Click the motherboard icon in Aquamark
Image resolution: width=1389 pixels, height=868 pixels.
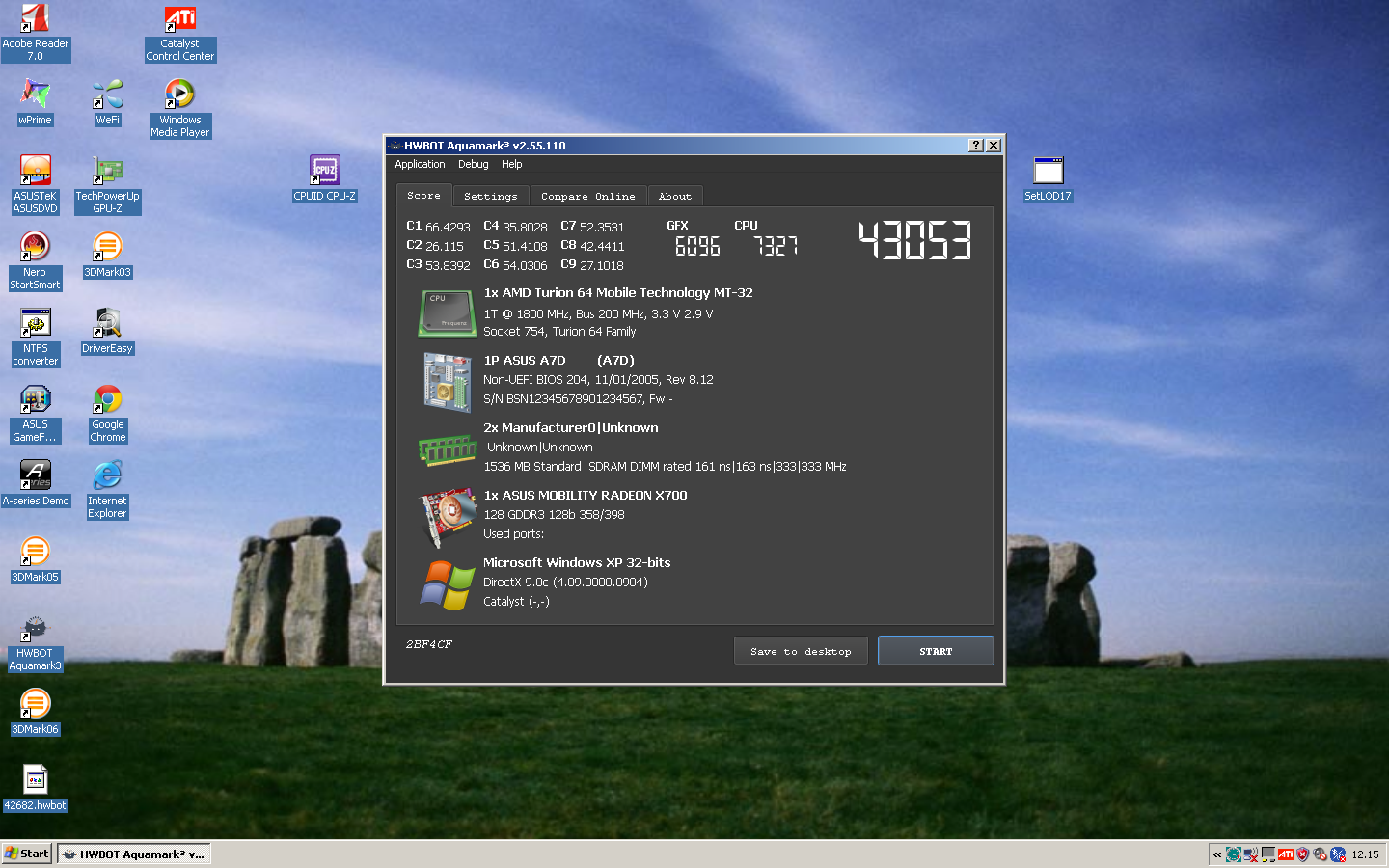[x=447, y=382]
